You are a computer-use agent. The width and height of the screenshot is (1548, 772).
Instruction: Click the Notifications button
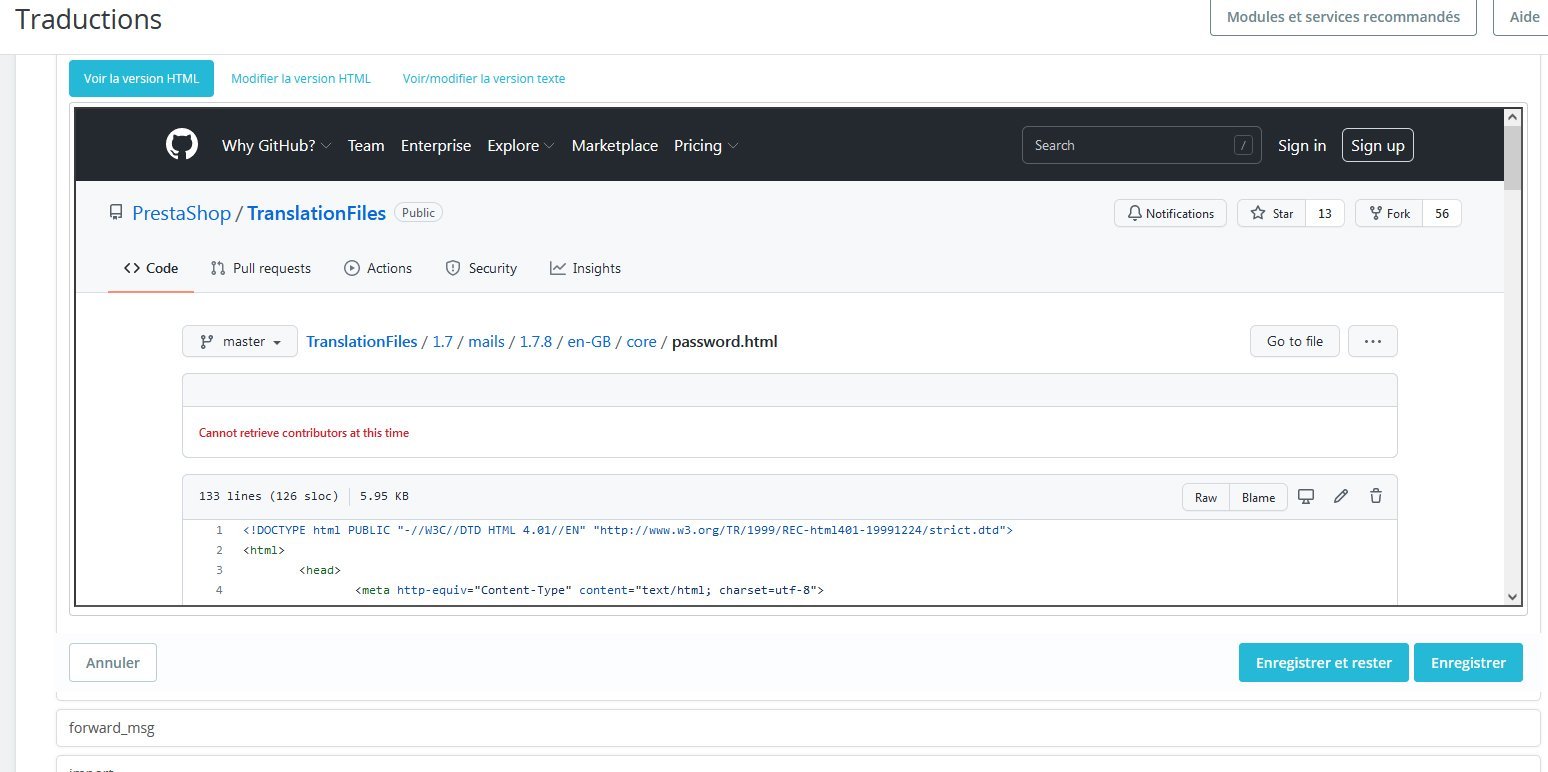click(x=1170, y=213)
